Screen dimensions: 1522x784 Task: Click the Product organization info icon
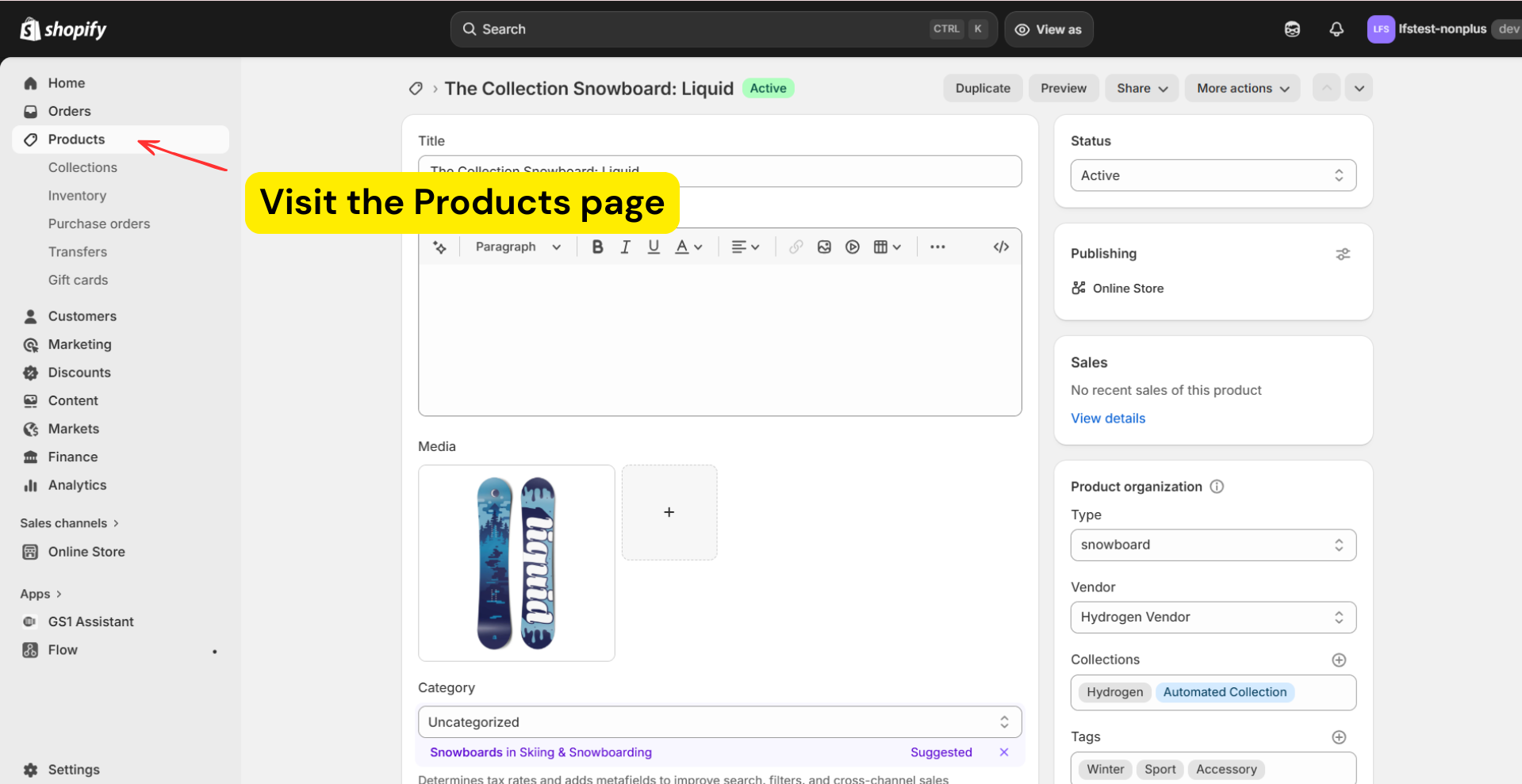pyautogui.click(x=1217, y=487)
